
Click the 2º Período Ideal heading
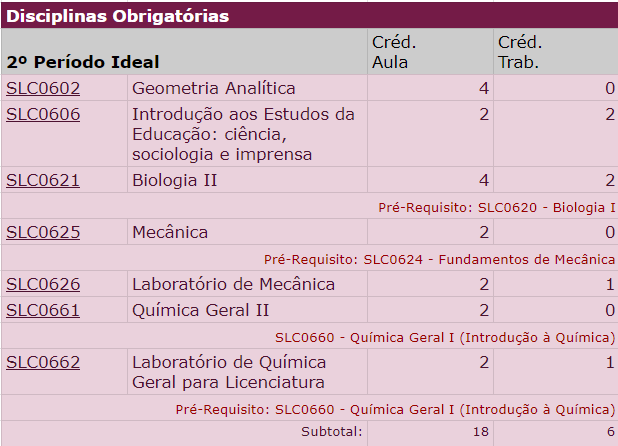tap(83, 62)
